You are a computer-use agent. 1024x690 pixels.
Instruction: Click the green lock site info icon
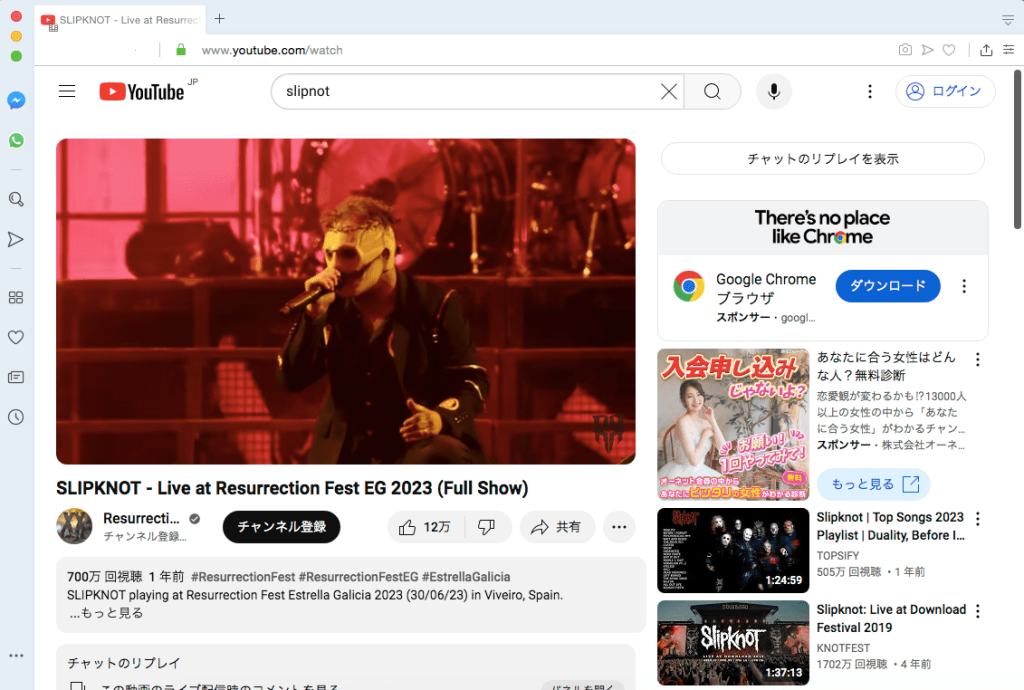pos(181,50)
